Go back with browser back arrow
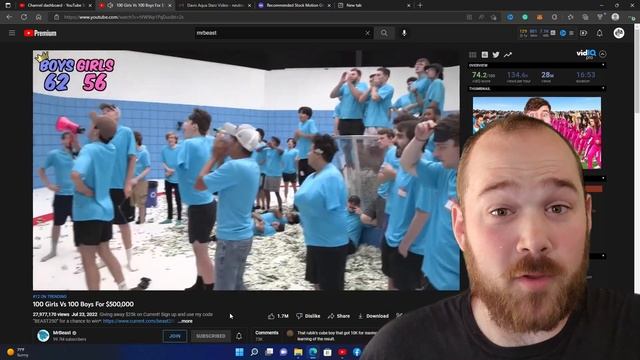Image resolution: width=640 pixels, height=360 pixels. point(9,17)
